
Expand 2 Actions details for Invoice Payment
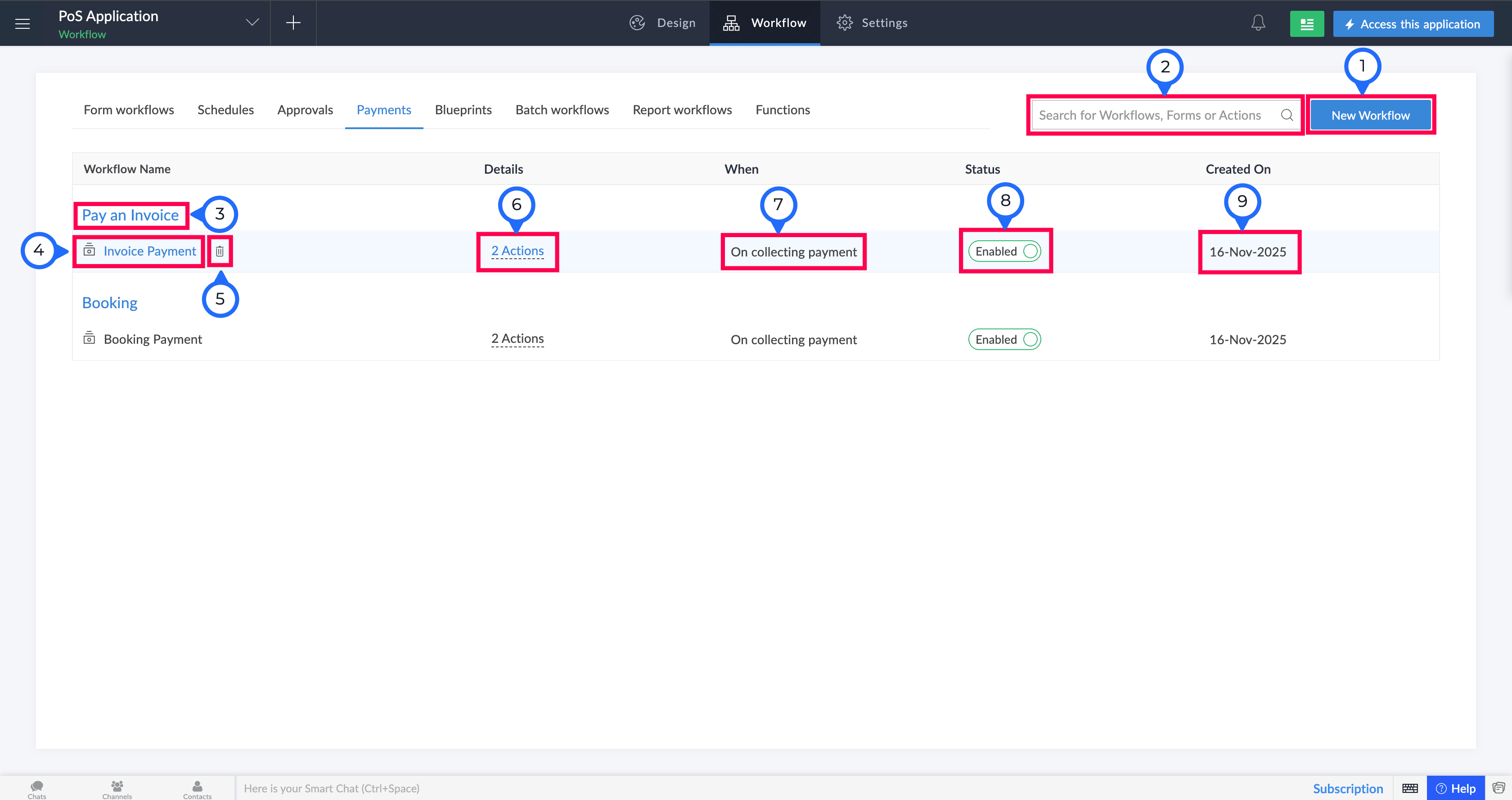(517, 251)
